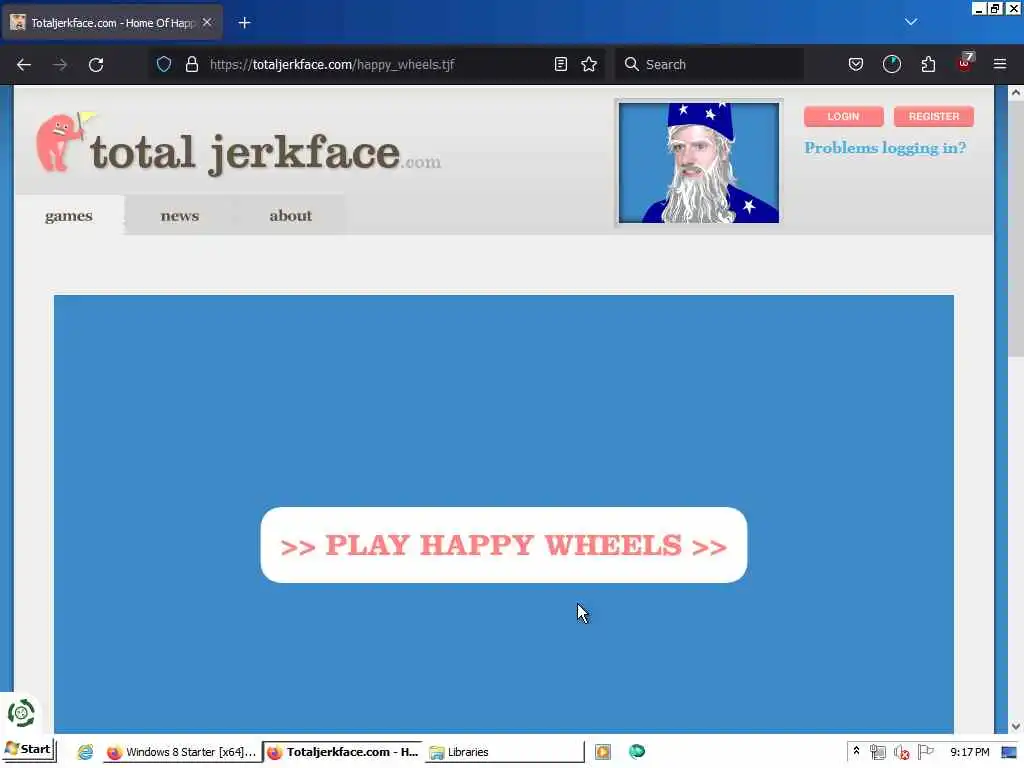Click the URL address field
The image size is (1024, 768).
tap(379, 64)
